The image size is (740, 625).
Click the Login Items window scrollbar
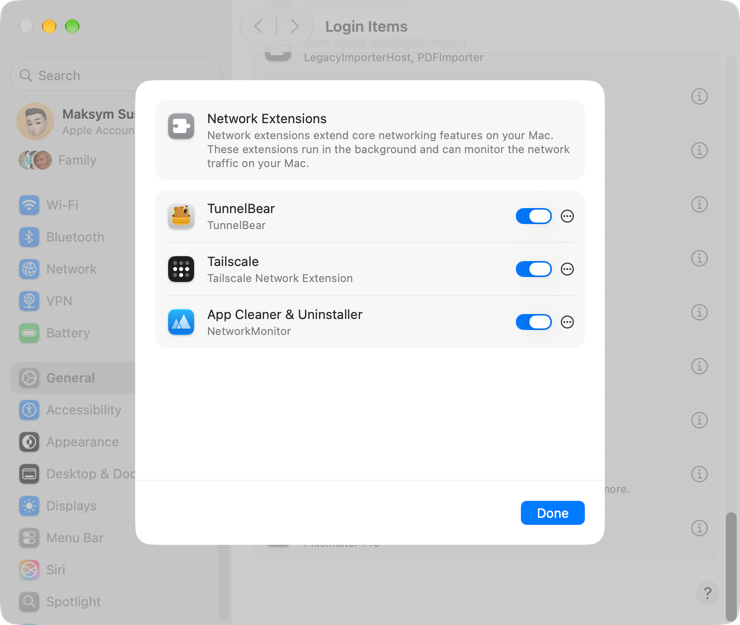coord(731,566)
